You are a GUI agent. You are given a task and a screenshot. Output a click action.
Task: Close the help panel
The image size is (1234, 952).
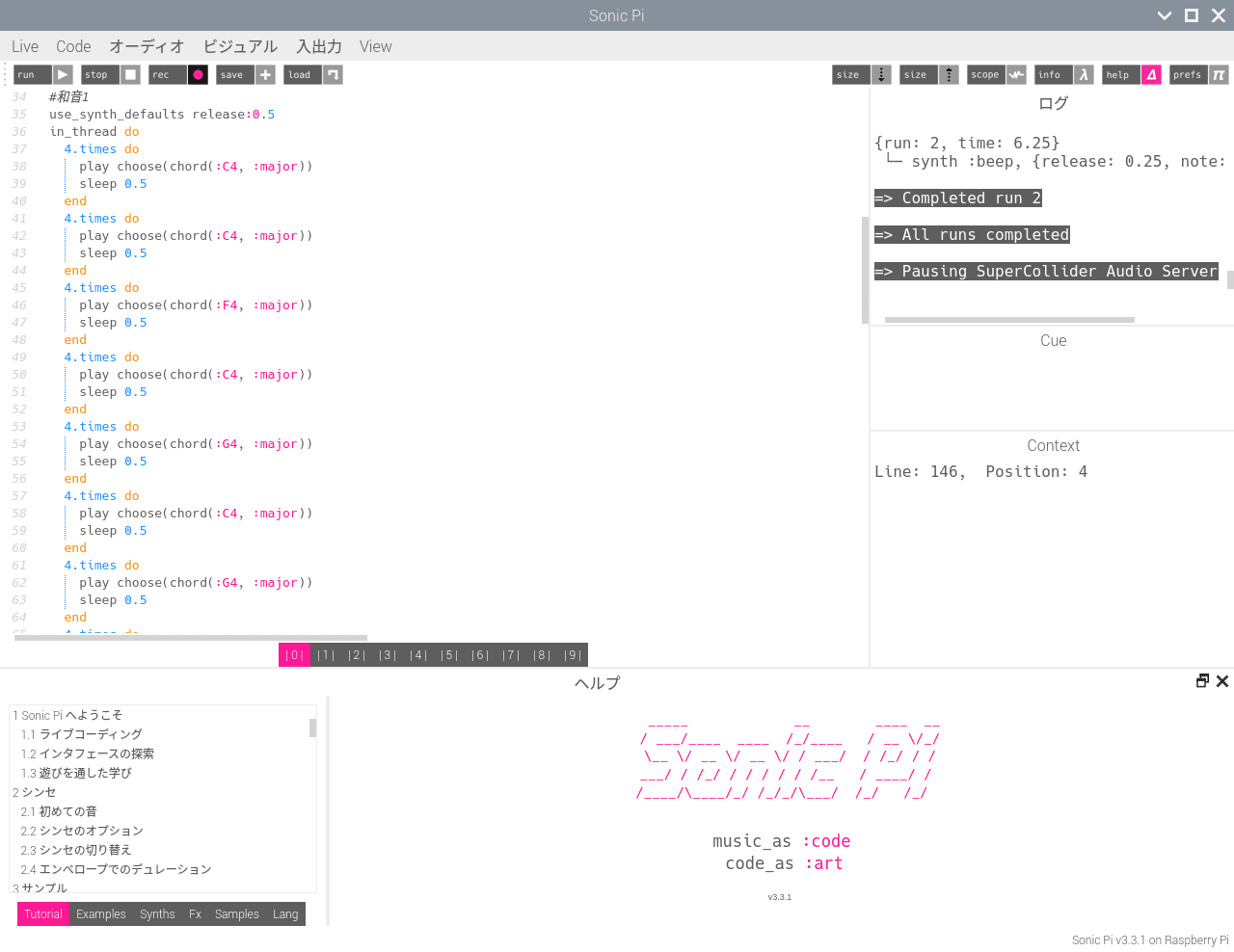tap(1222, 681)
